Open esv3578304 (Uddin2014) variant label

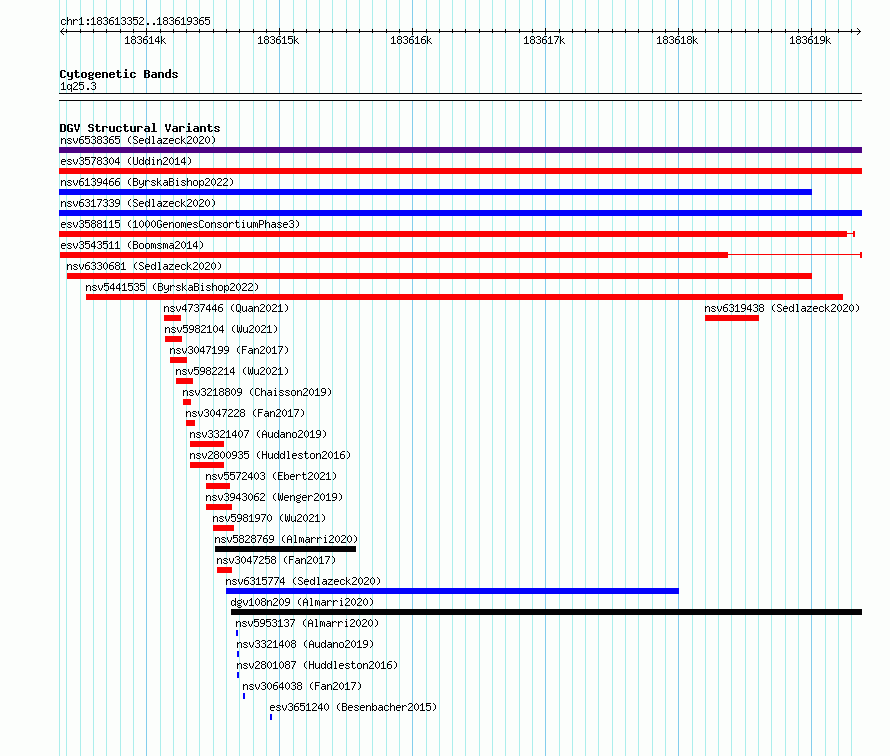[x=126, y=161]
